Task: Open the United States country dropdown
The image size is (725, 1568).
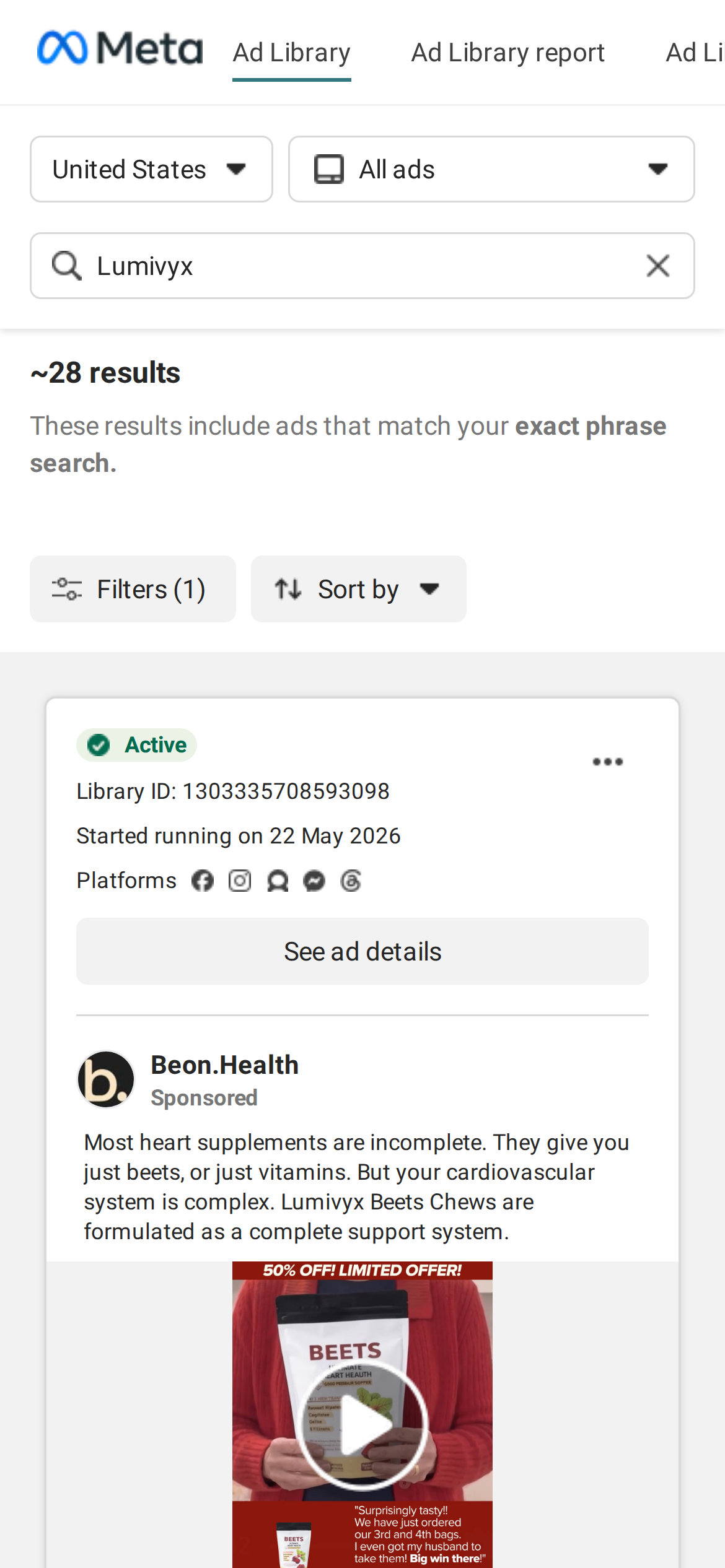Action: [151, 169]
